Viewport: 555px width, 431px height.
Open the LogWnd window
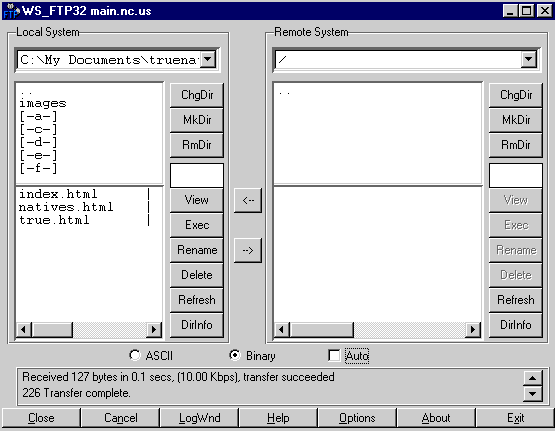point(199,418)
